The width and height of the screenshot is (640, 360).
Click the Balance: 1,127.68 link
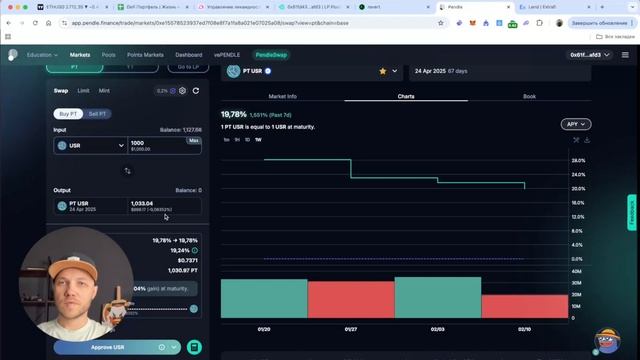180,130
